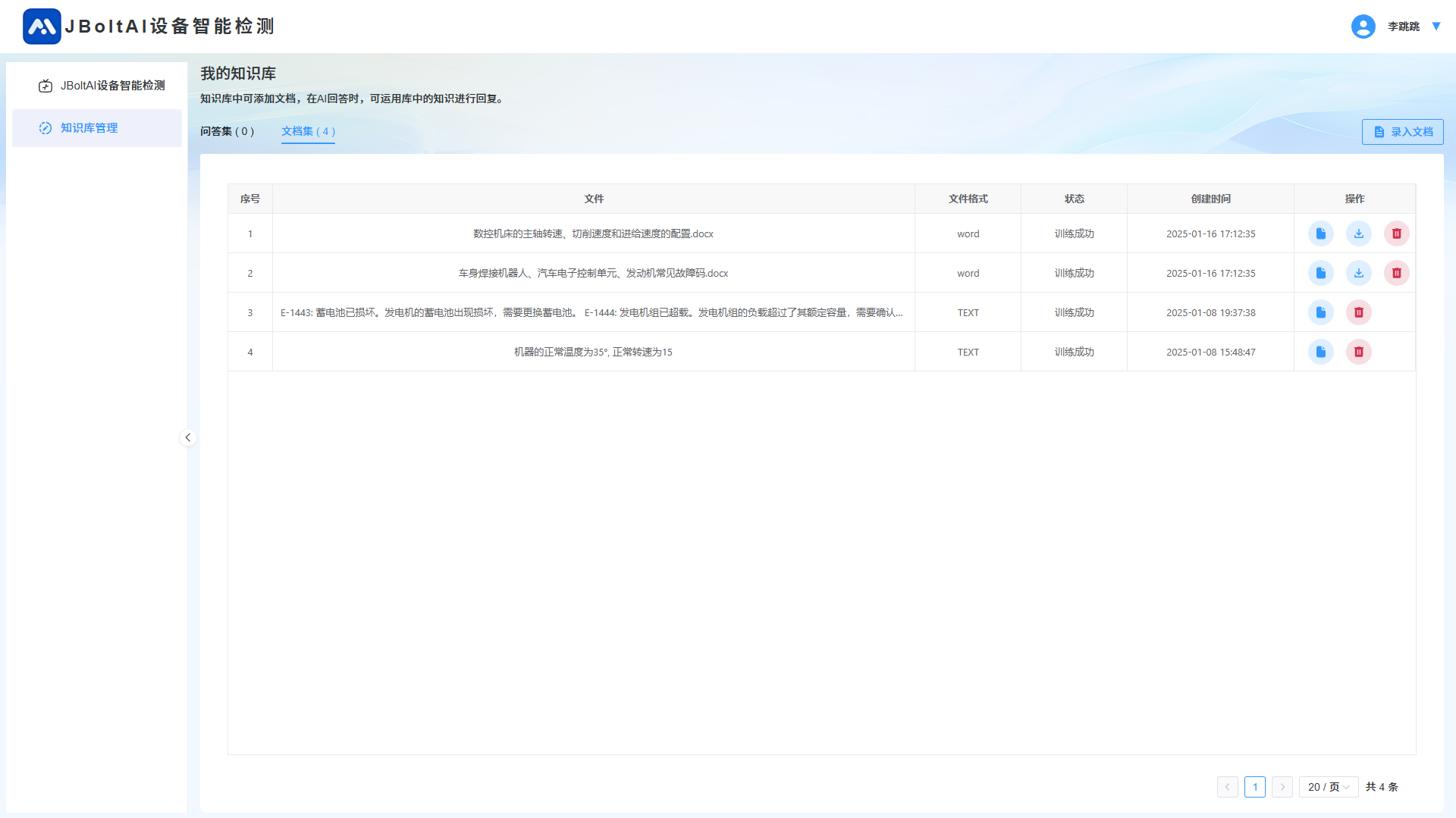The image size is (1456, 818).
Task: Click the 文件格式 column header
Action: (968, 199)
